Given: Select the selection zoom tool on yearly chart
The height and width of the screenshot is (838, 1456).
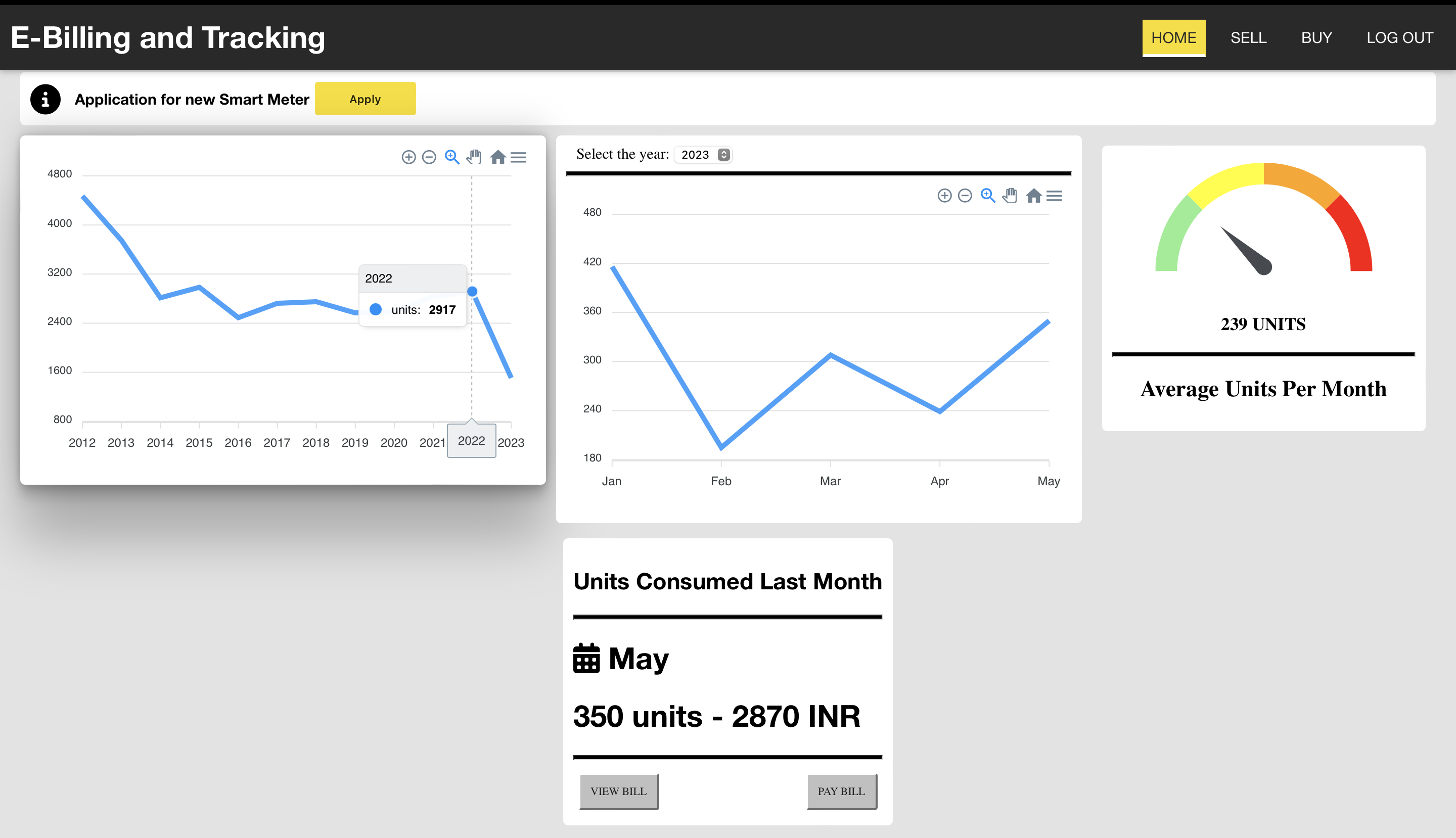Looking at the screenshot, I should tap(452, 157).
